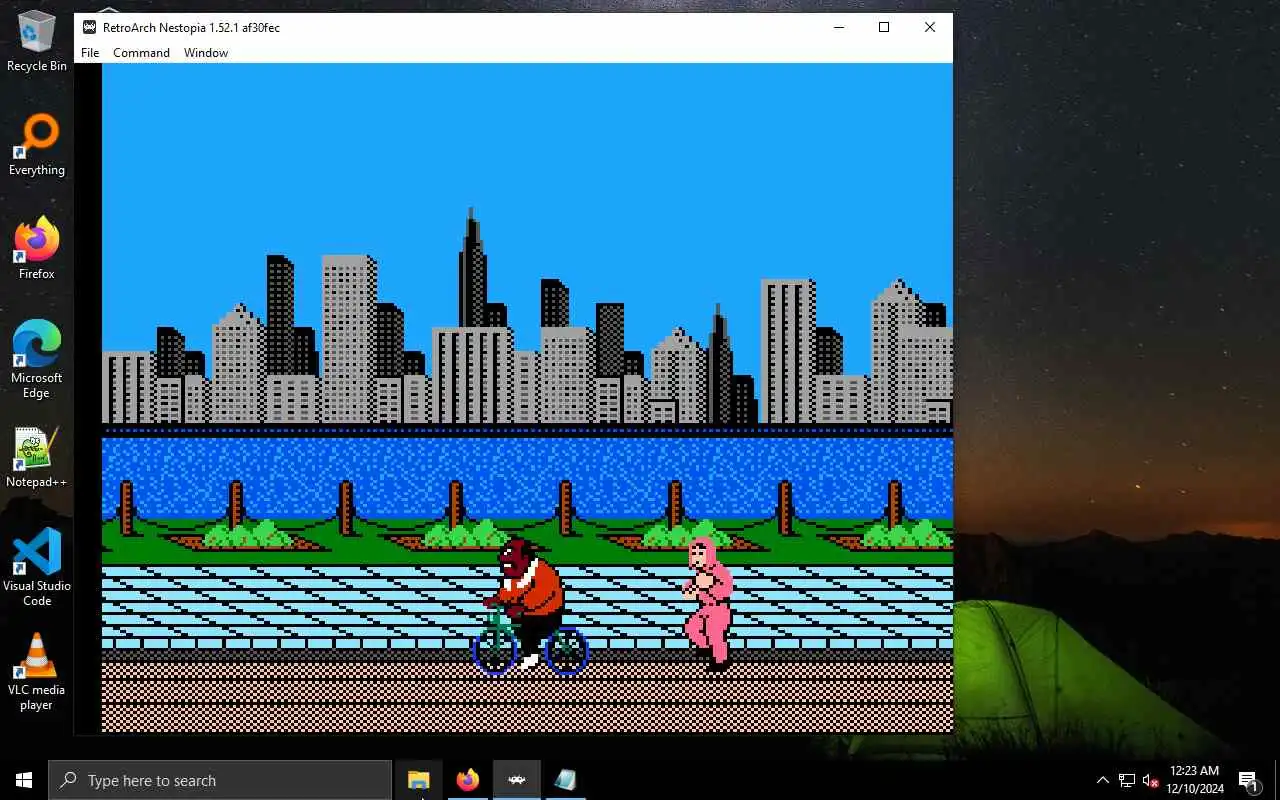Select the Firefox desktop shortcut
Viewport: 1280px width, 800px height.
point(37,249)
